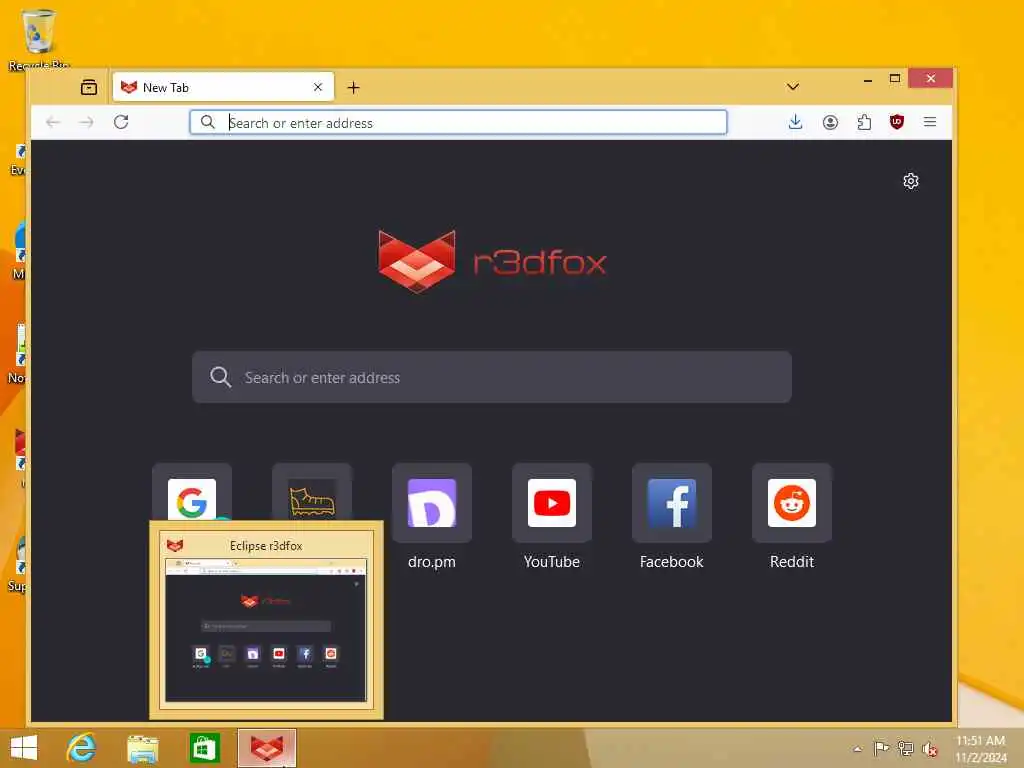1024x768 pixels.
Task: Open the uBlock Origin shield icon
Action: click(x=897, y=122)
